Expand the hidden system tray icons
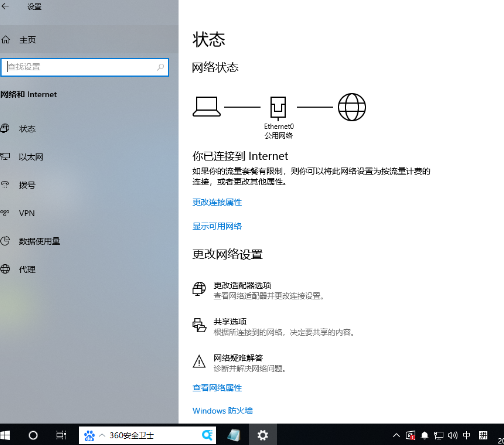504x445 pixels. click(x=396, y=435)
